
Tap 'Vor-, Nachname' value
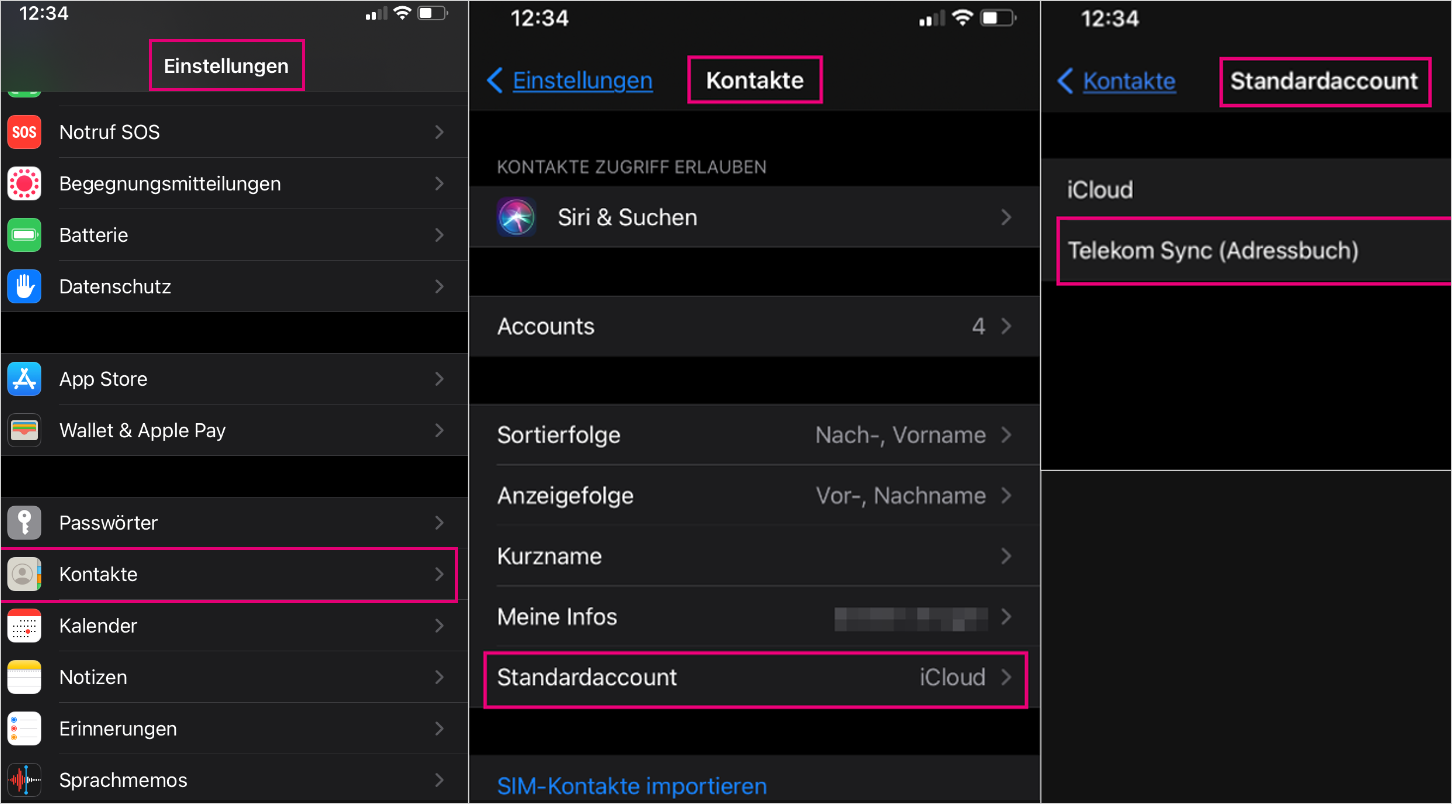click(x=900, y=496)
